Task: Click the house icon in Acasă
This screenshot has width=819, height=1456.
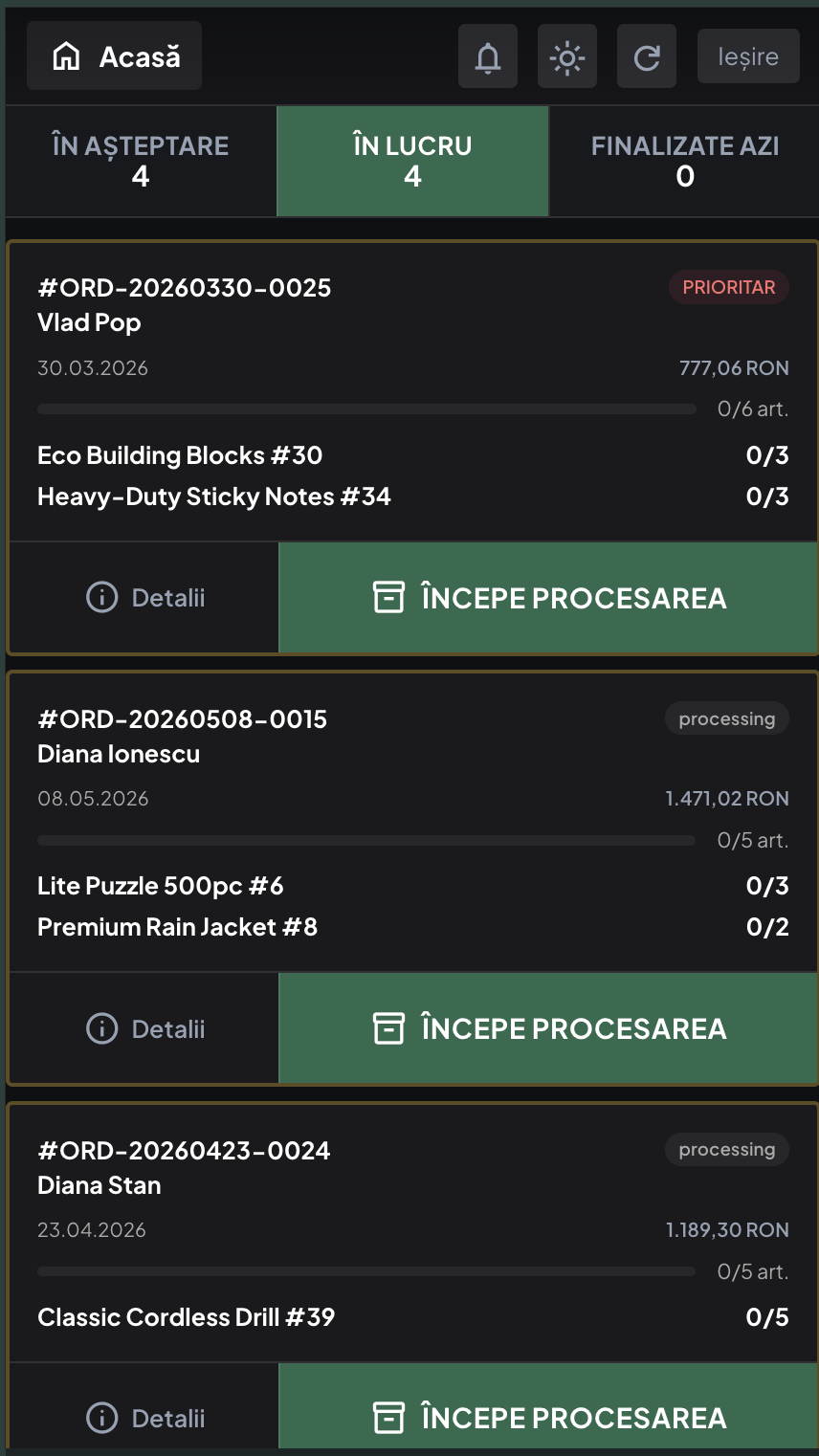Action: point(67,57)
